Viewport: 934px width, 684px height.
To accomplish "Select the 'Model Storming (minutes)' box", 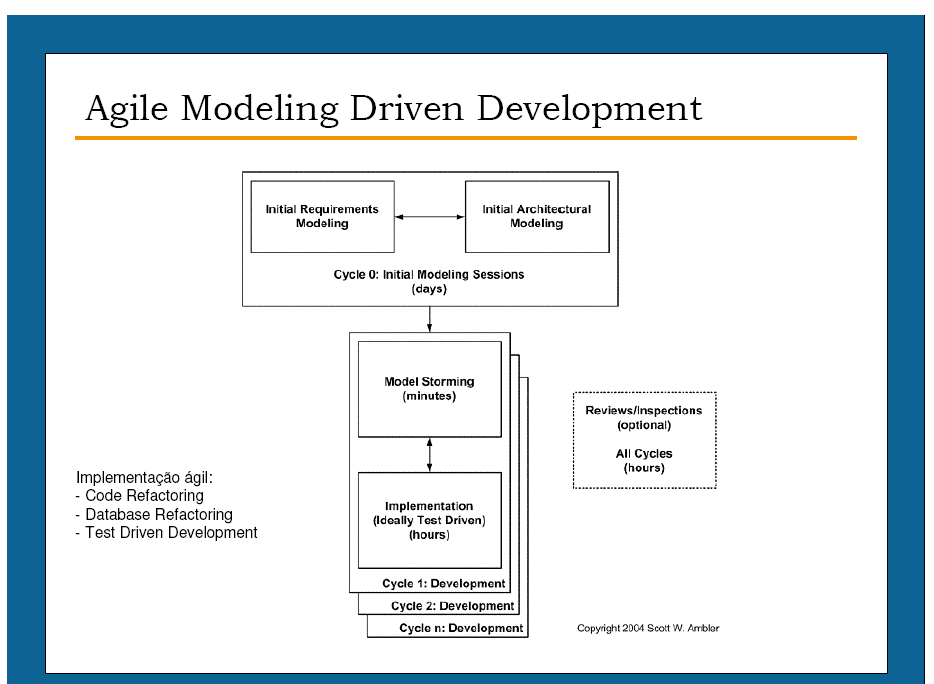I will (429, 389).
